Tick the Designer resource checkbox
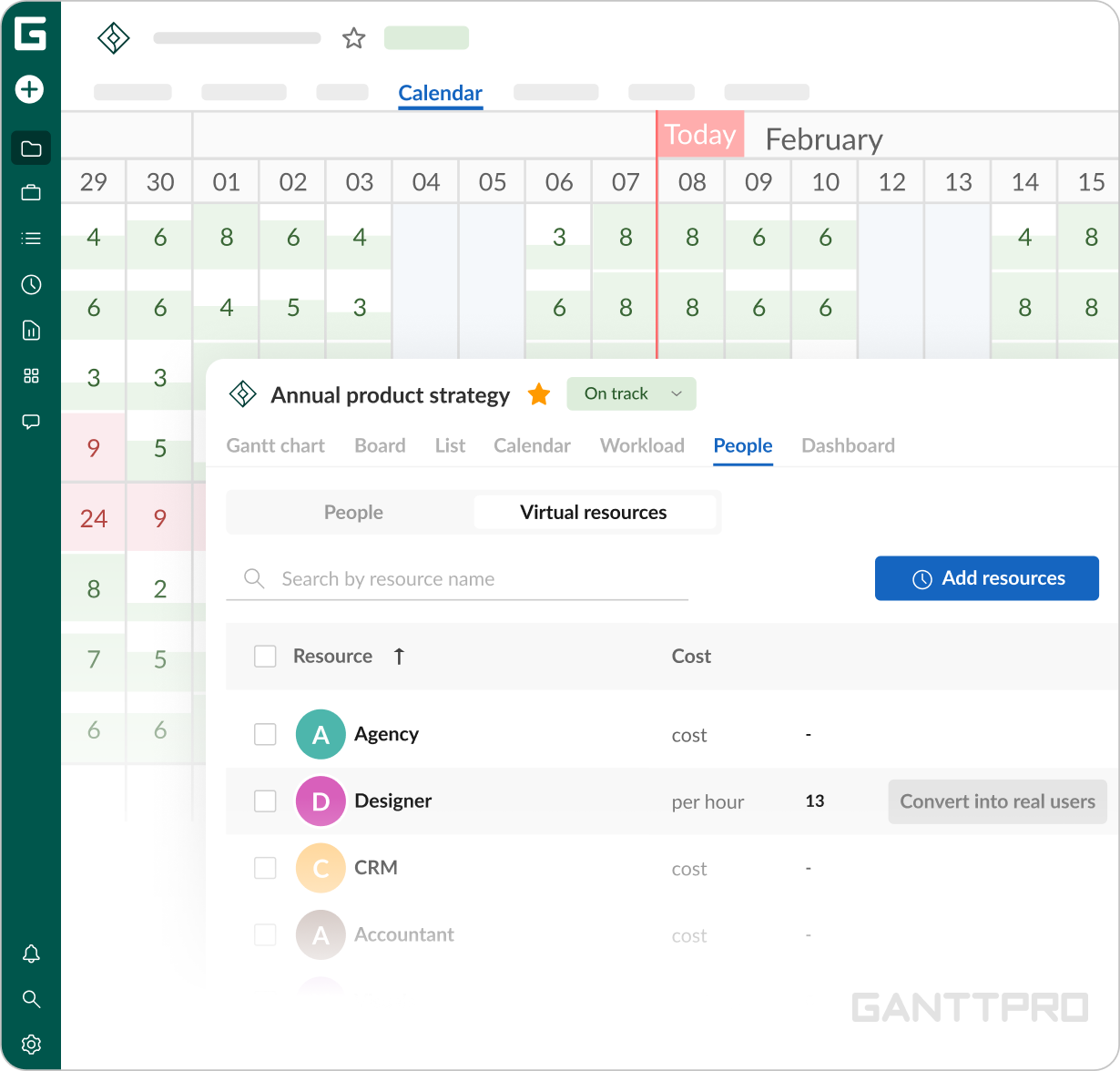Image resolution: width=1120 pixels, height=1071 pixels. tap(265, 801)
